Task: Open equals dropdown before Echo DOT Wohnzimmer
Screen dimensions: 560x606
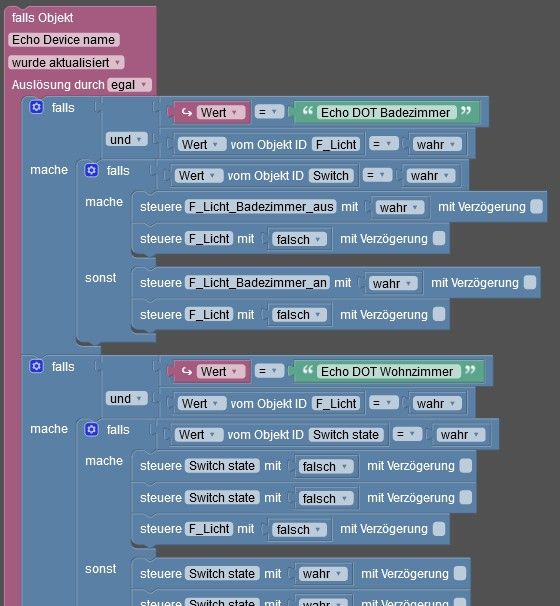Action: 269,371
